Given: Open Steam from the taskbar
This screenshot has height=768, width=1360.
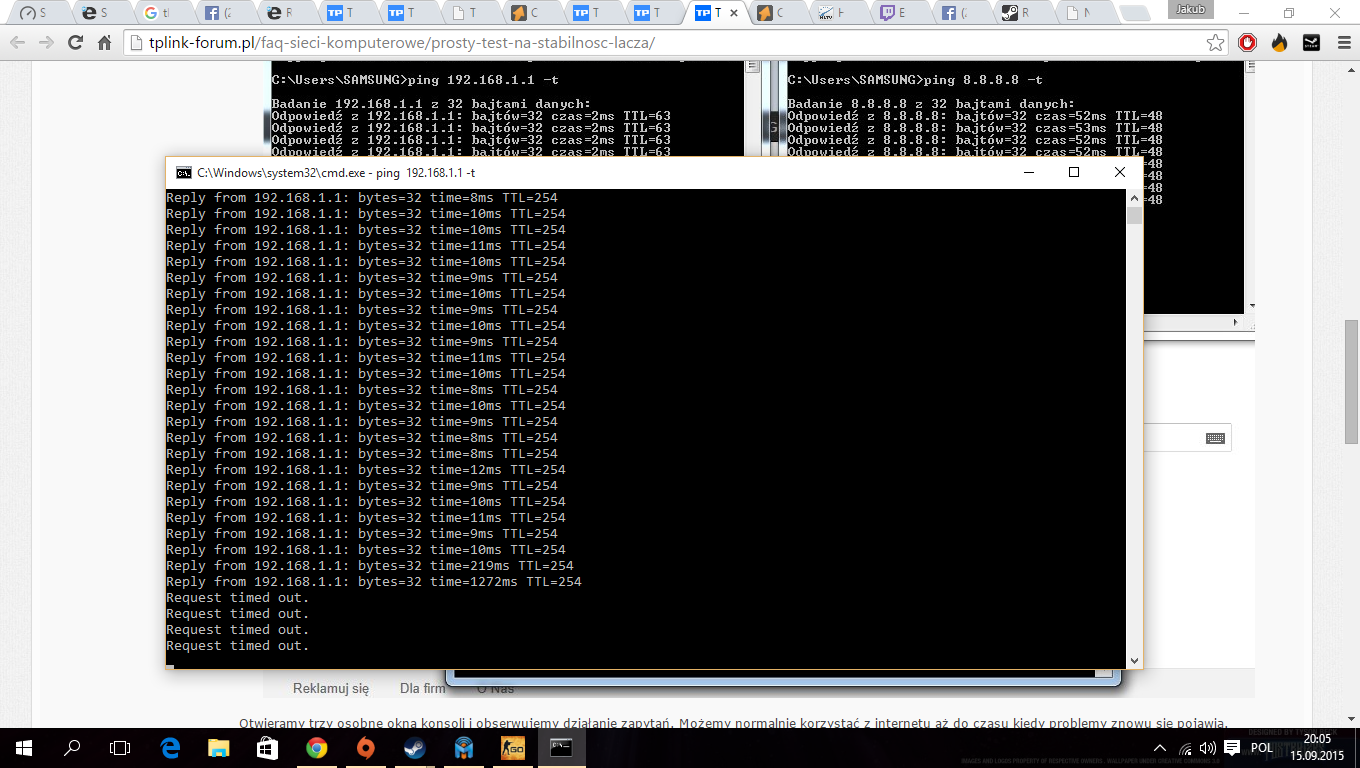Looking at the screenshot, I should pos(413,747).
